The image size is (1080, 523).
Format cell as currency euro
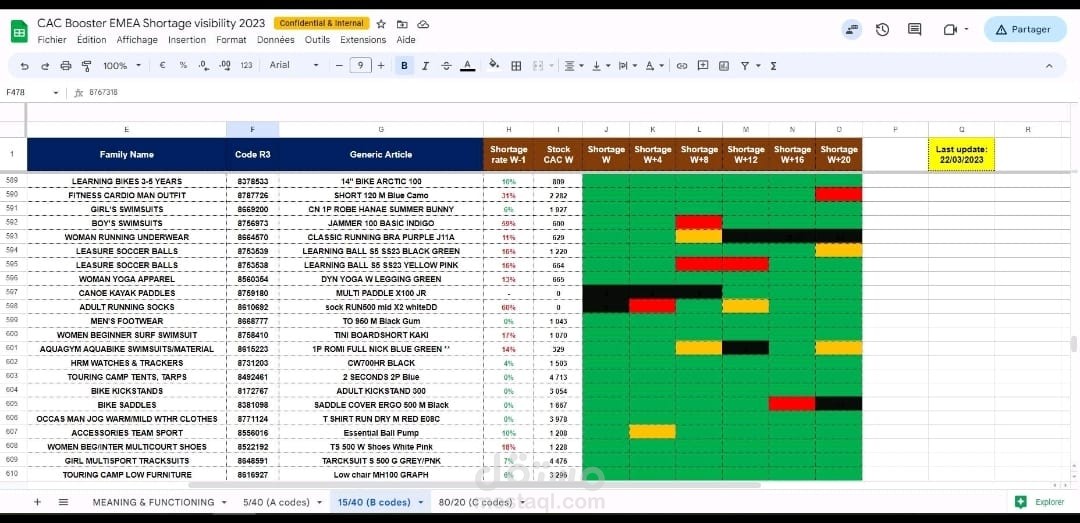click(x=163, y=65)
